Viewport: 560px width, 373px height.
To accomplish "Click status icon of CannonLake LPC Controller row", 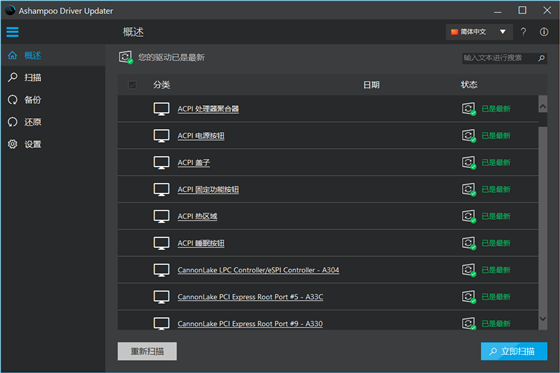I will pos(469,270).
